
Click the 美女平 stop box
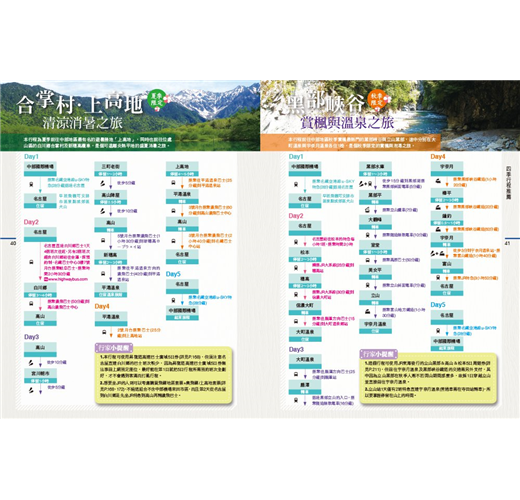click(375, 272)
